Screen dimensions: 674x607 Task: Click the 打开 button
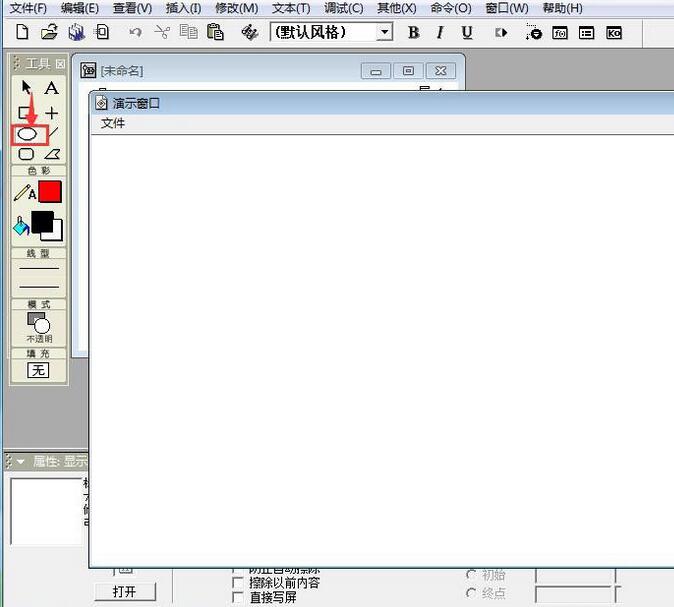[x=125, y=591]
